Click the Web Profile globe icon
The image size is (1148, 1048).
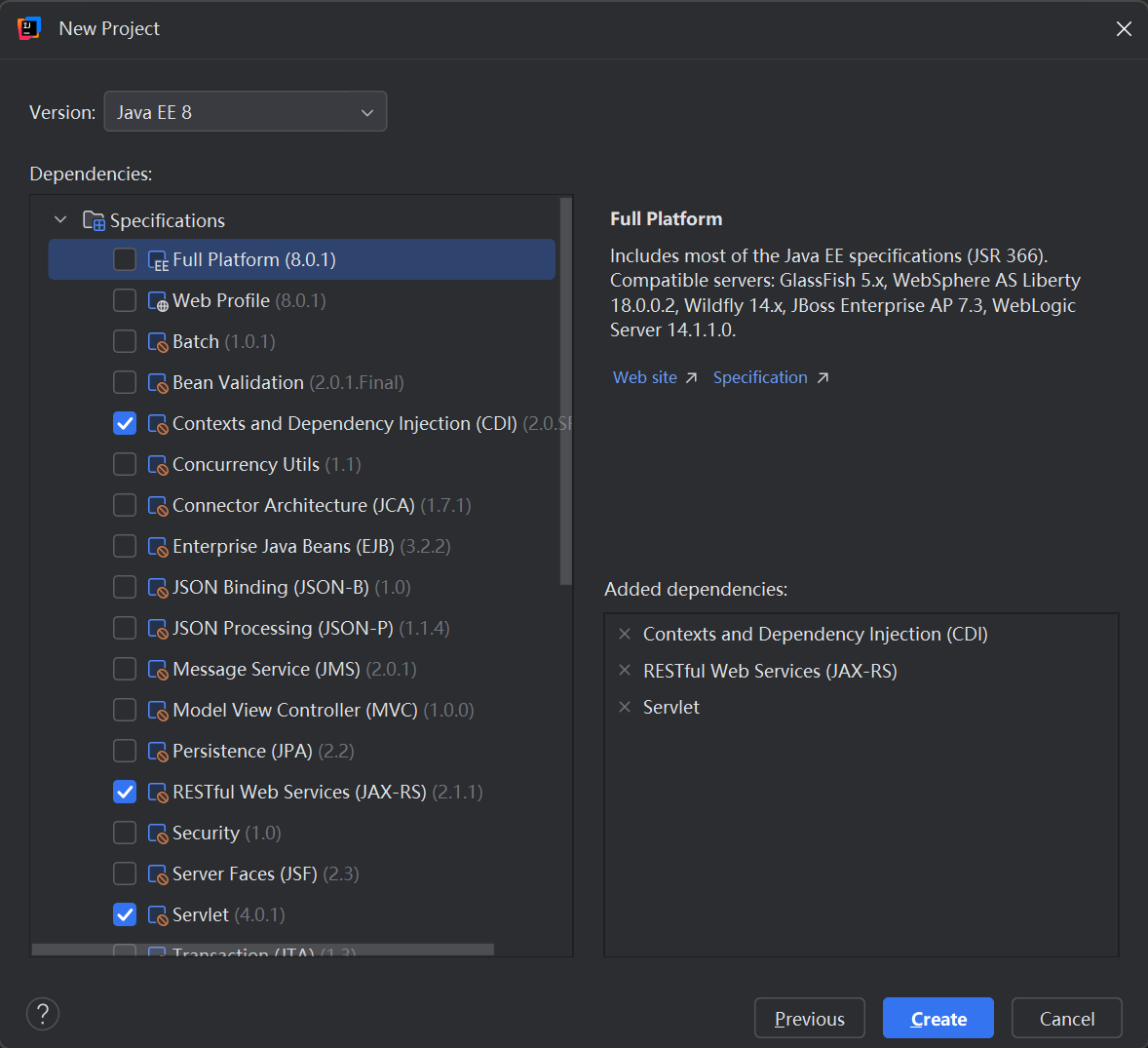coord(158,301)
